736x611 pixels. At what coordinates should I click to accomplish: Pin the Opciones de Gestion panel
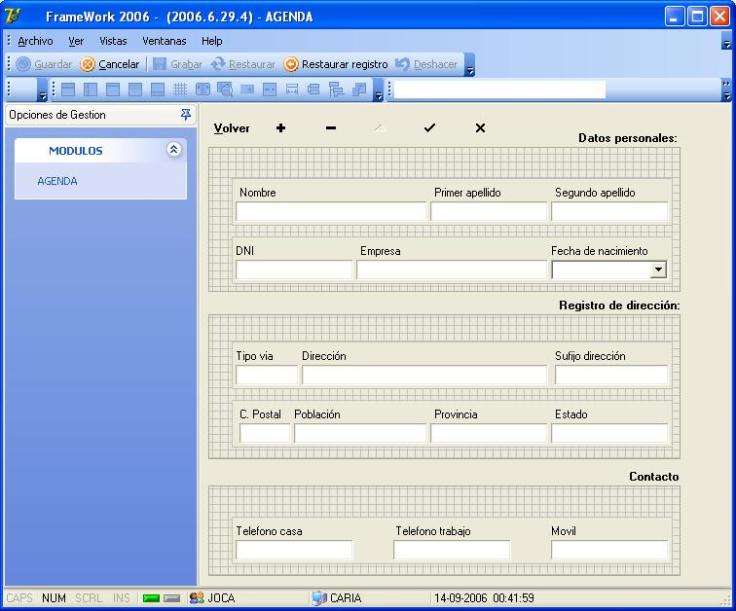point(186,115)
